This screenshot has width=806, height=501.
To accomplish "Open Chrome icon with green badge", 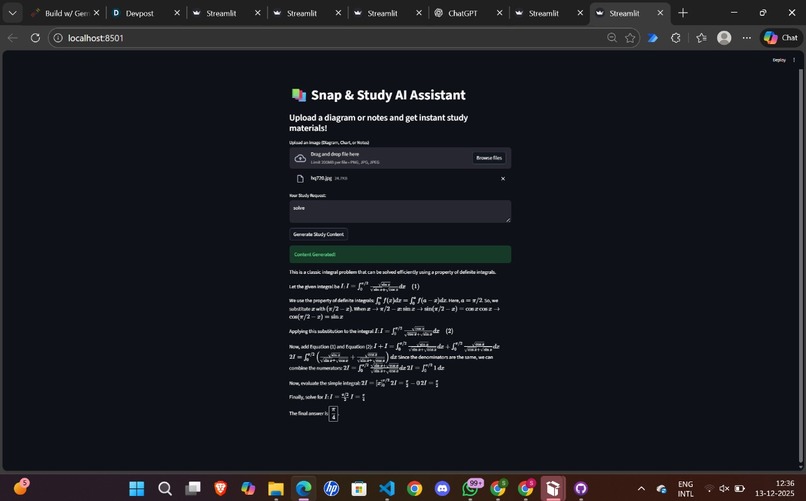I will pos(498,488).
